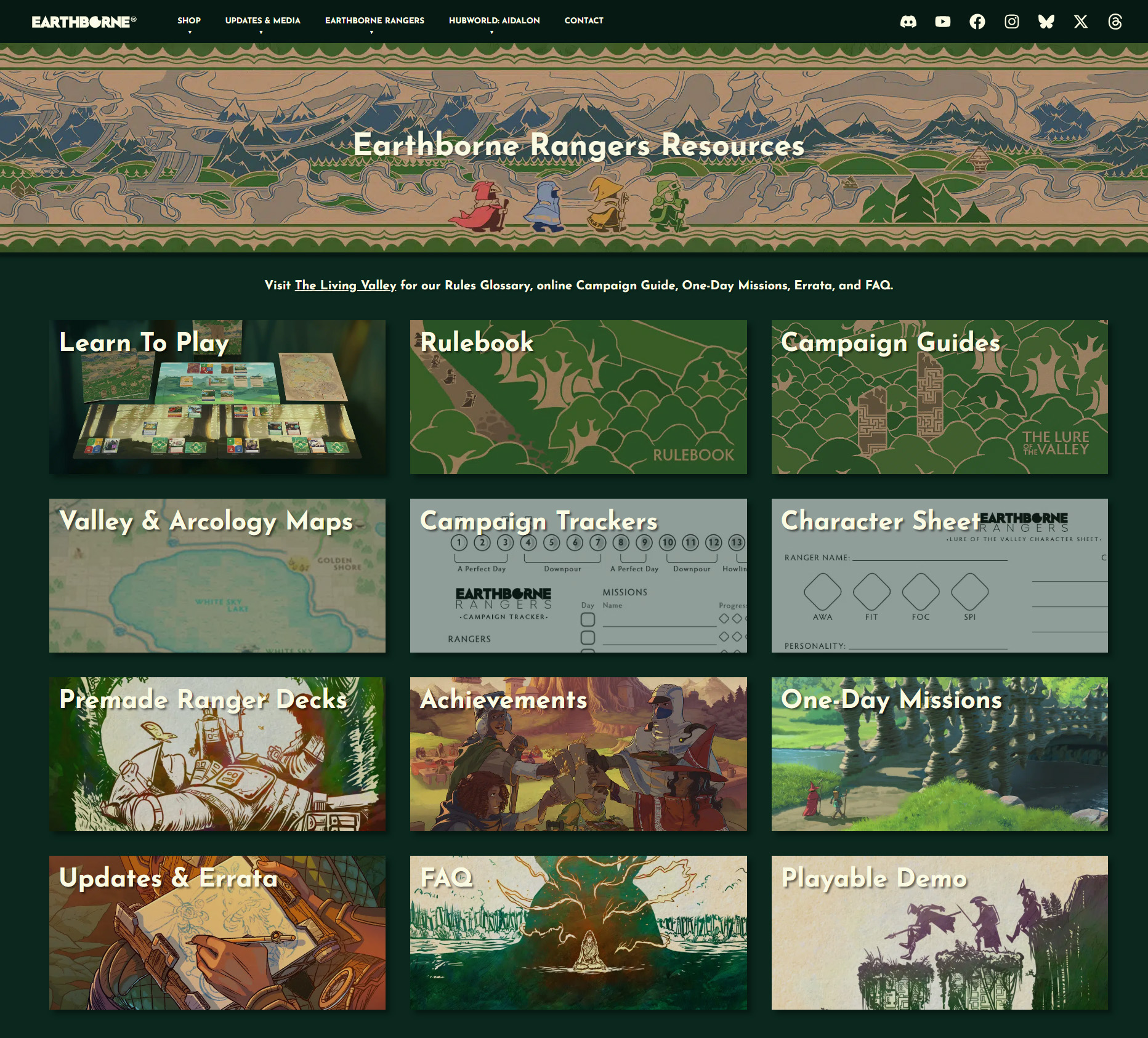The height and width of the screenshot is (1038, 1148).
Task: Expand the EARTHBORNE RANGERS dropdown
Action: (374, 20)
